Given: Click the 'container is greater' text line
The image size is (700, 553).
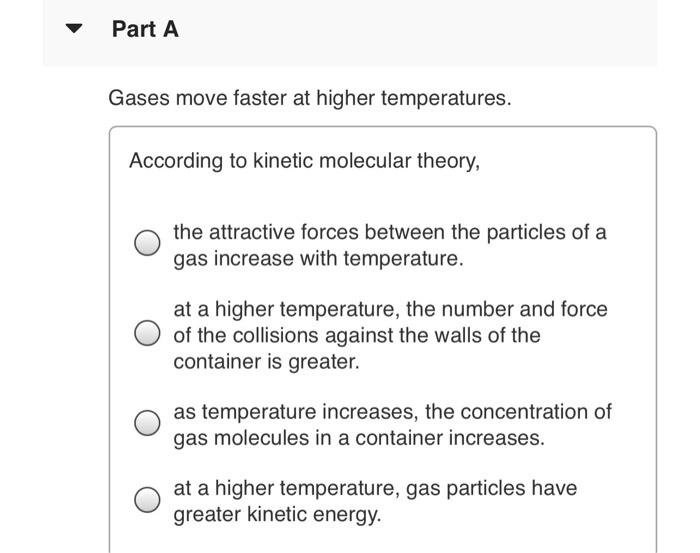Looking at the screenshot, I should (x=266, y=362).
